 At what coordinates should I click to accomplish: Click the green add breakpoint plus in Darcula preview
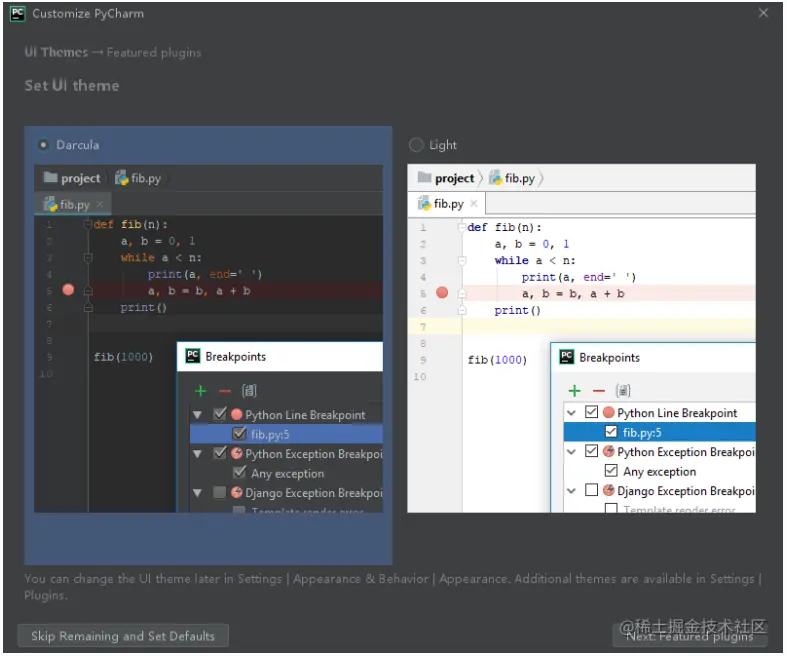(x=201, y=391)
